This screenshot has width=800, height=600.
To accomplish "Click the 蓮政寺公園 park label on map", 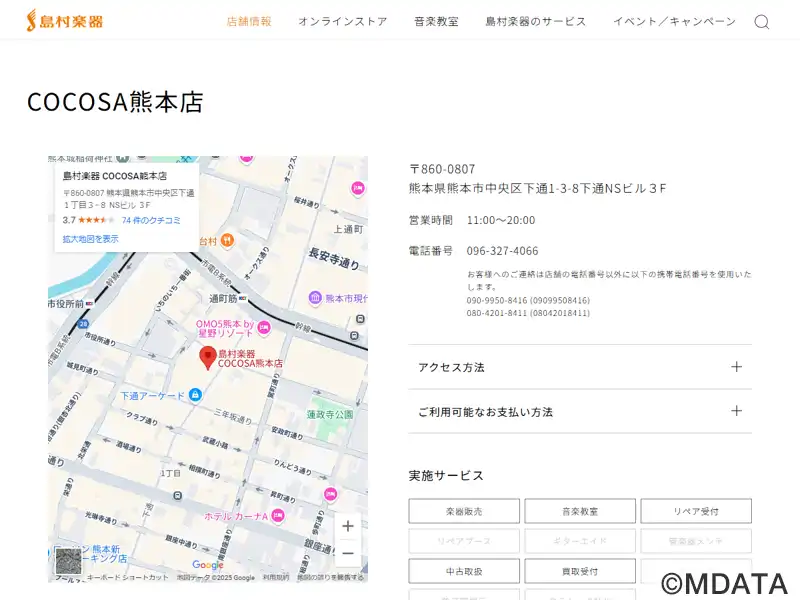I will click(x=330, y=415).
